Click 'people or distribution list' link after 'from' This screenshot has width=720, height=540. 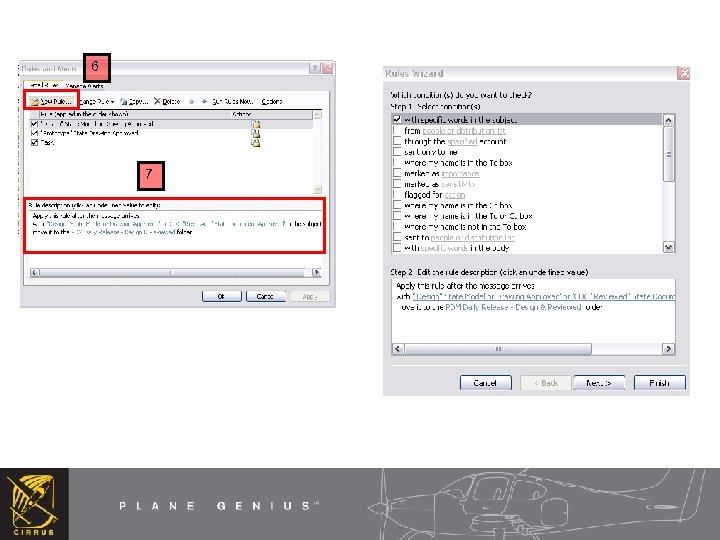click(464, 131)
